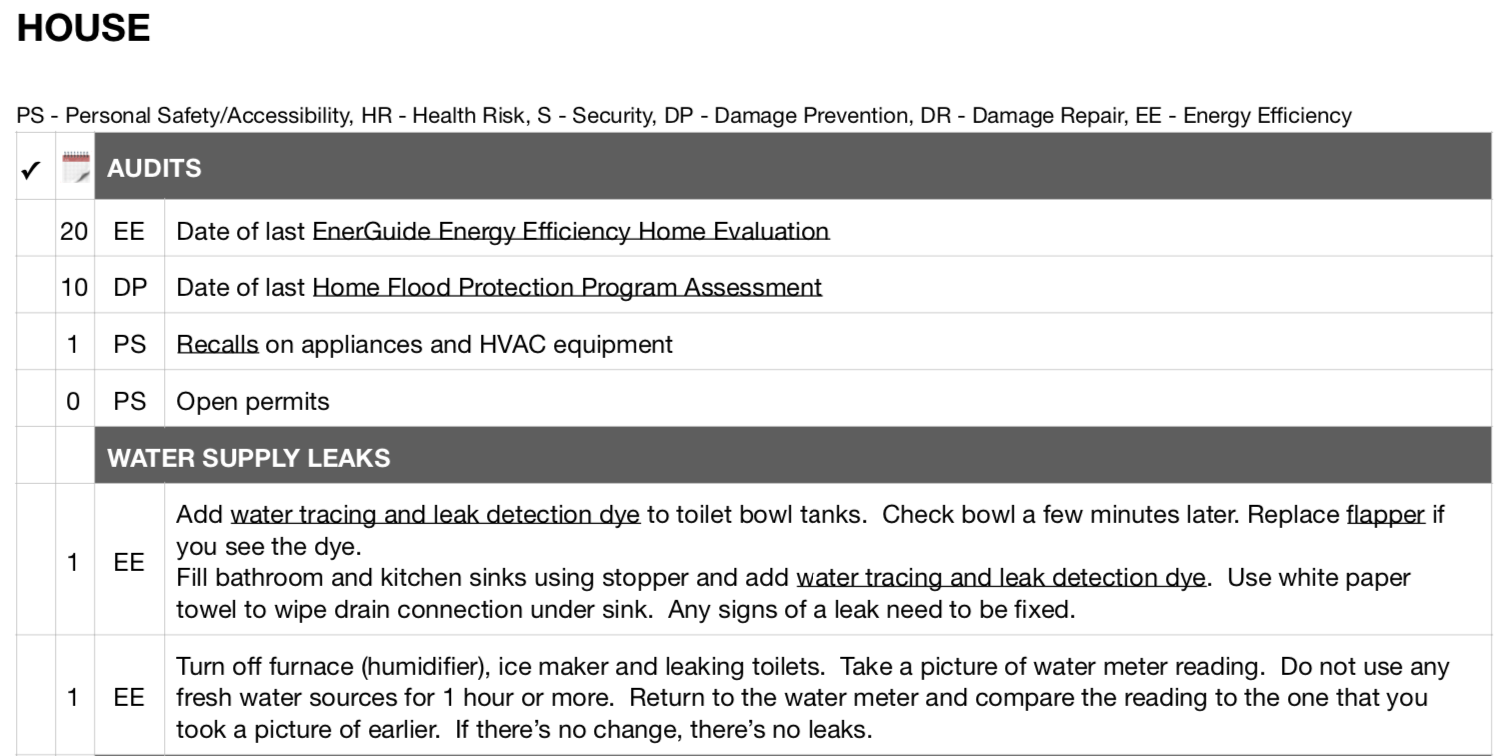Viewport: 1506px width, 756px height.
Task: Click the DP category cell
Action: point(129,288)
